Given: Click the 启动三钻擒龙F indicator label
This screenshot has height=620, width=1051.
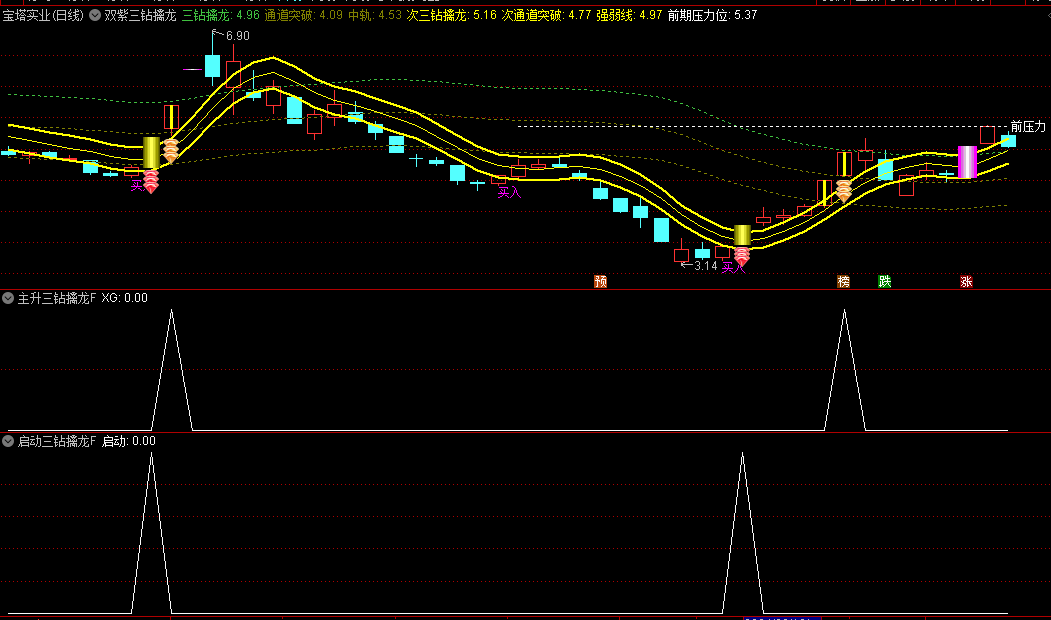Looking at the screenshot, I should point(57,441).
